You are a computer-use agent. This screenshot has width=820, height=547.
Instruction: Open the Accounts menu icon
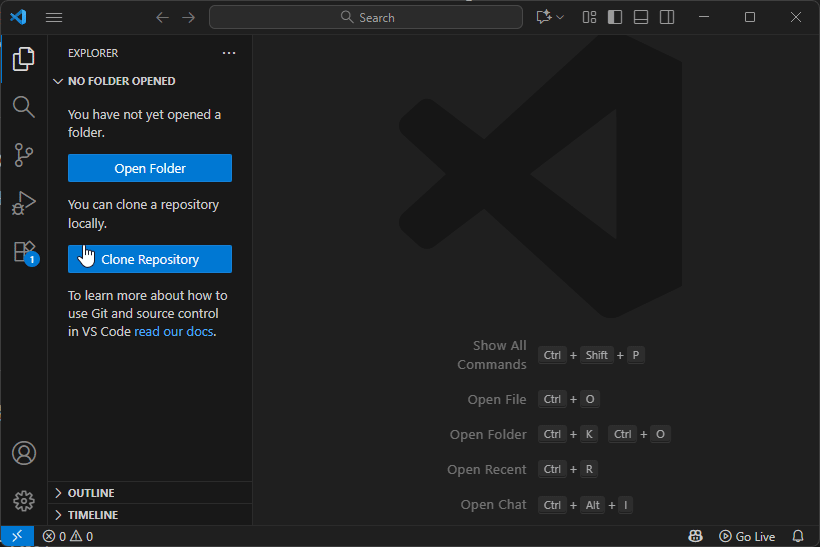click(24, 453)
